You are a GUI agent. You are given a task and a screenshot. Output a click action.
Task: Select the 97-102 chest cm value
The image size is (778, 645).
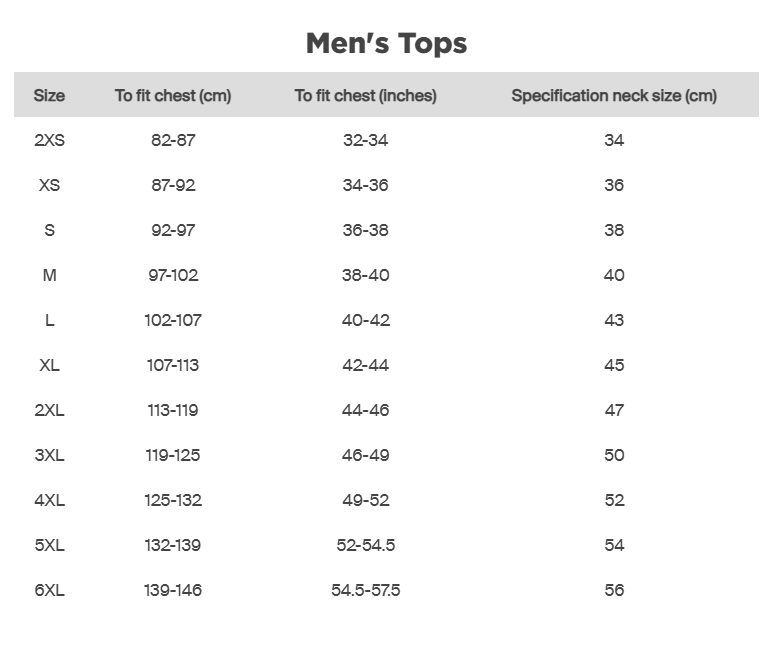(x=173, y=275)
